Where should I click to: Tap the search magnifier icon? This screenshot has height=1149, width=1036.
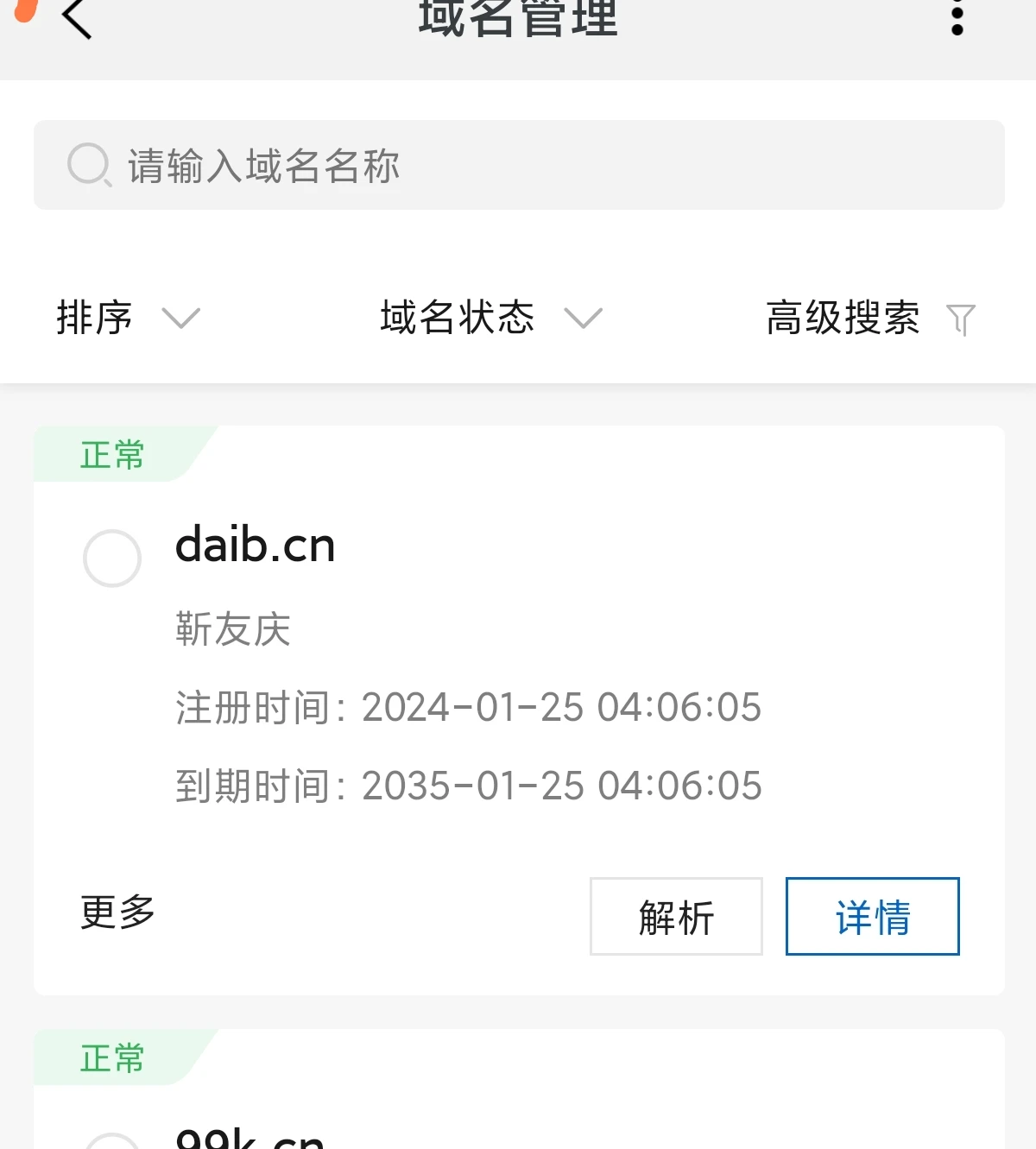[88, 164]
